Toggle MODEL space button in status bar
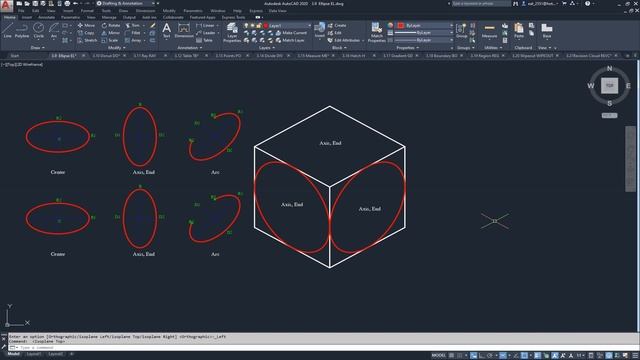The height and width of the screenshot is (360, 640). coord(439,356)
